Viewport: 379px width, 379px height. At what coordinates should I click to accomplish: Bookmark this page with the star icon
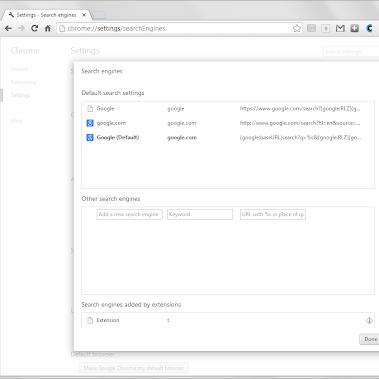coord(297,28)
